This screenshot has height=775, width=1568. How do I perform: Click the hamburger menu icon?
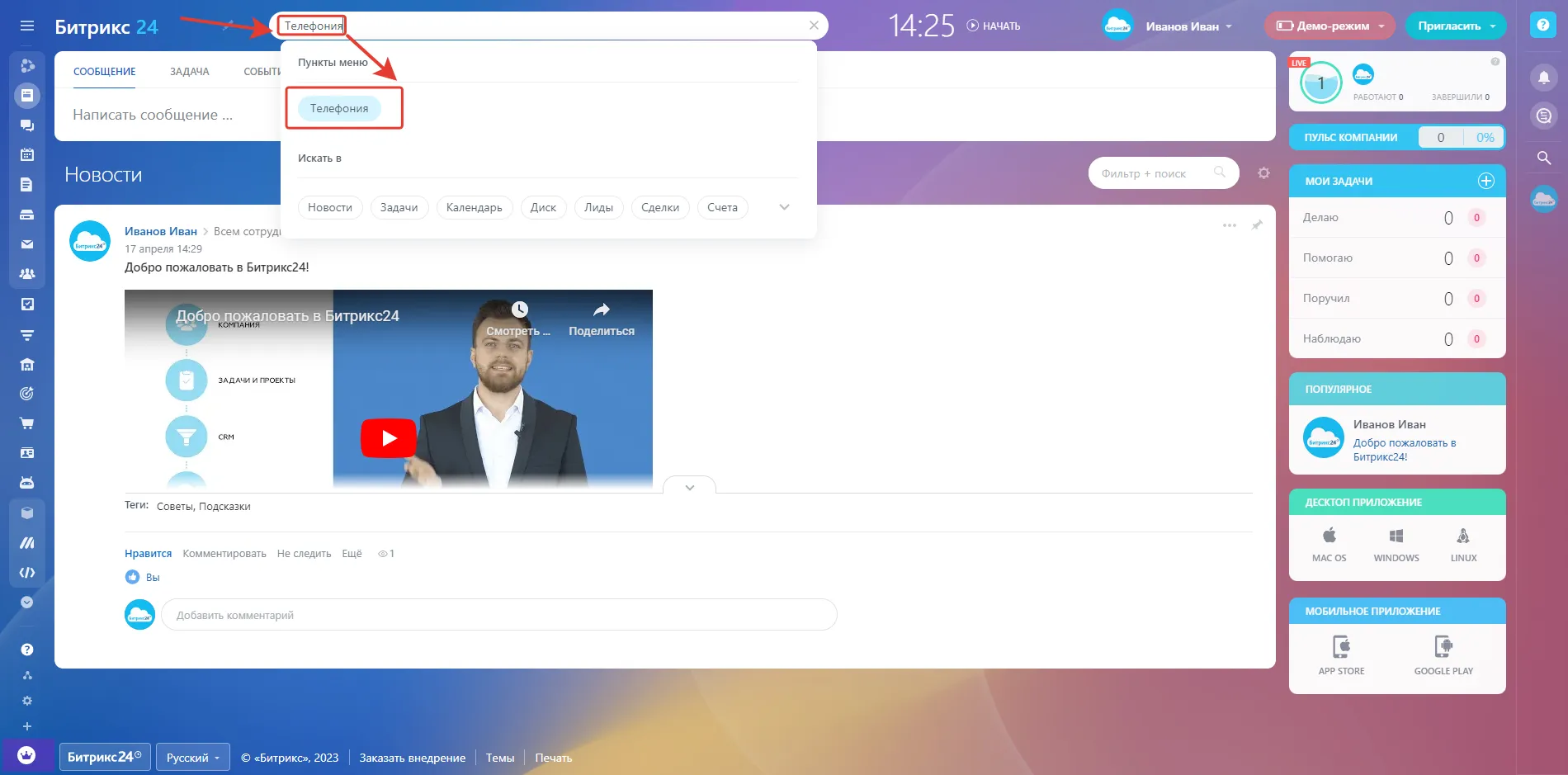coord(27,26)
